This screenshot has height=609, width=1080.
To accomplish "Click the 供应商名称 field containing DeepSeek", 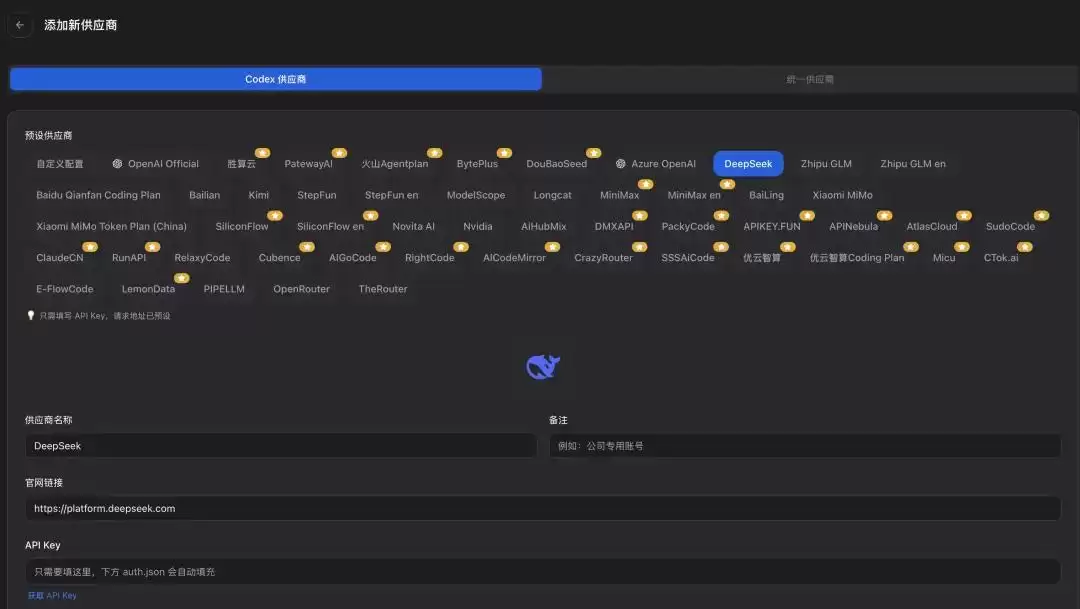I will [281, 446].
